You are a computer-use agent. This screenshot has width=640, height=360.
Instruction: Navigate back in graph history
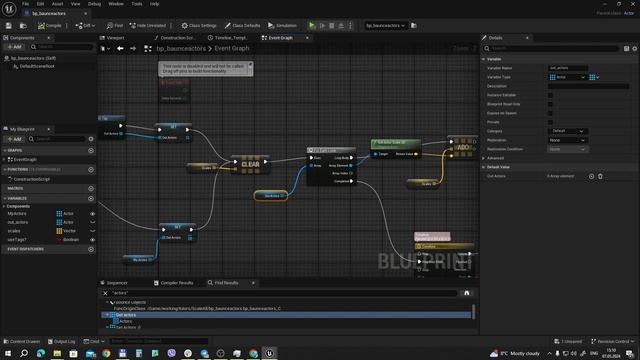(x=120, y=49)
